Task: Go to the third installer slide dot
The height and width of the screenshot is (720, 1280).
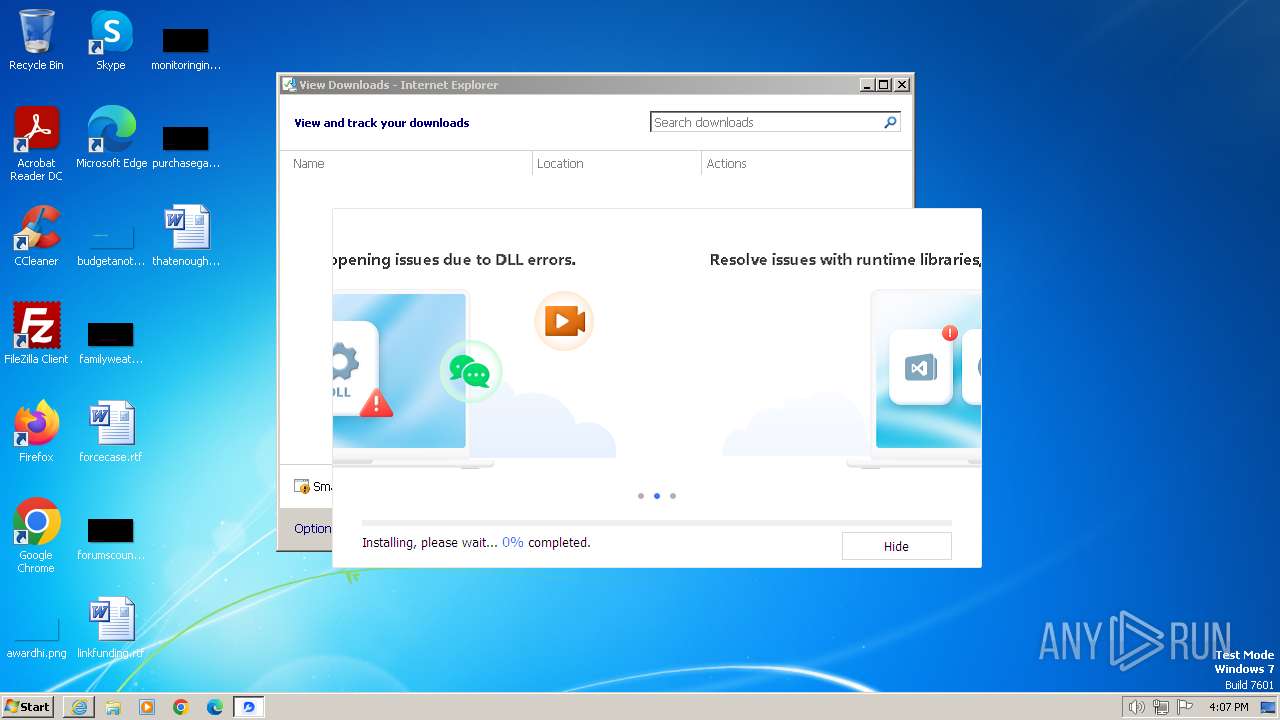Action: click(x=673, y=496)
